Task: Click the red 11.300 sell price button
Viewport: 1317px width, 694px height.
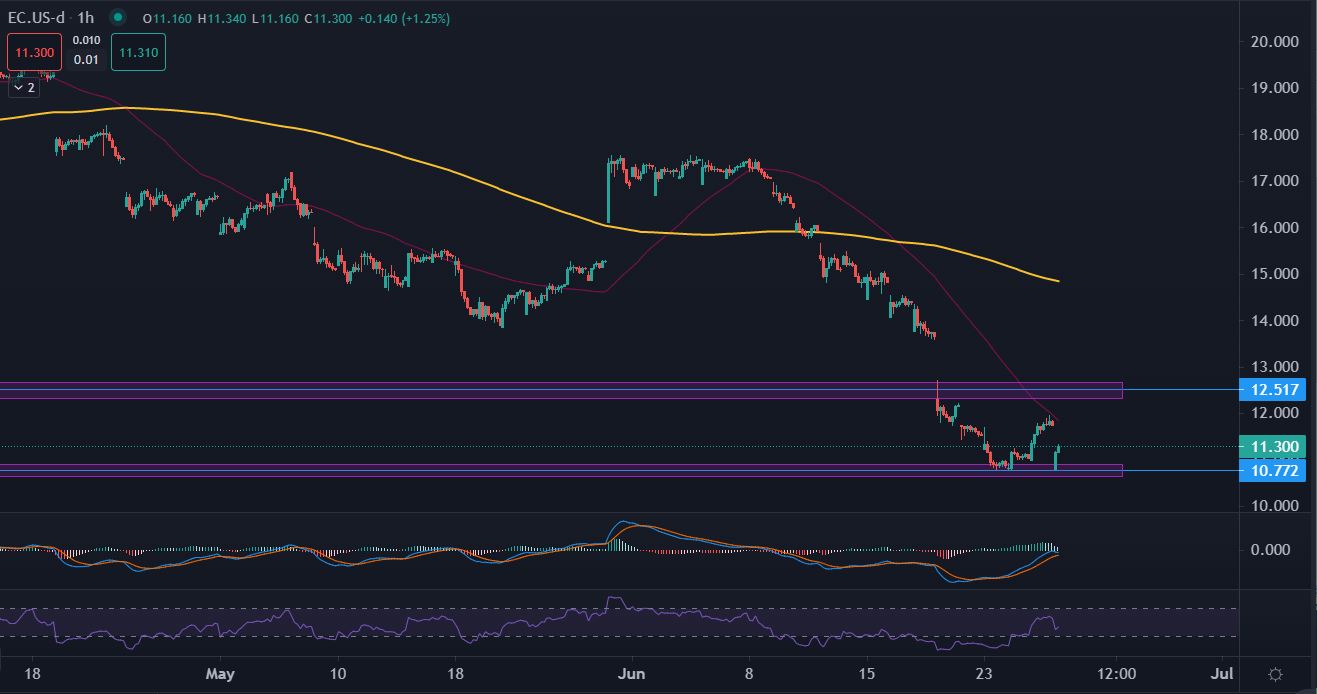Action: click(x=35, y=52)
